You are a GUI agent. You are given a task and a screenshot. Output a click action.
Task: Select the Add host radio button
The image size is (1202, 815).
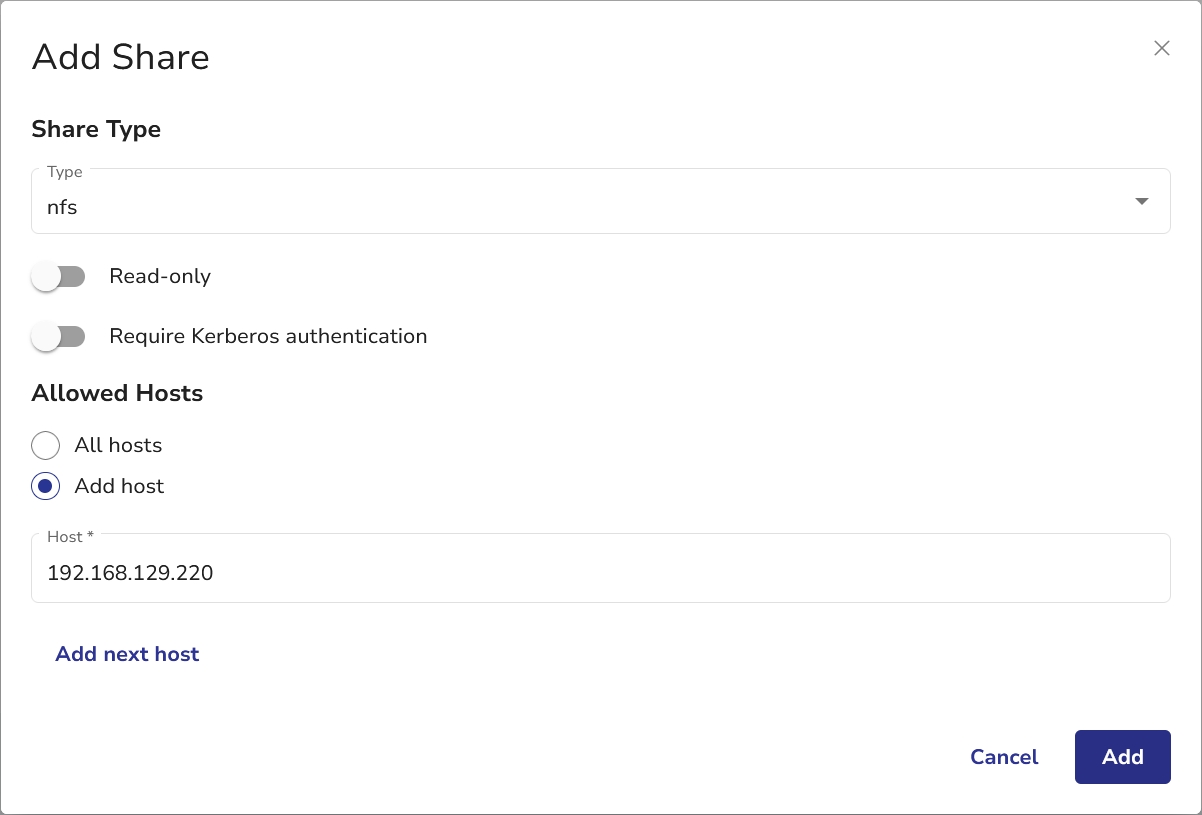point(46,487)
